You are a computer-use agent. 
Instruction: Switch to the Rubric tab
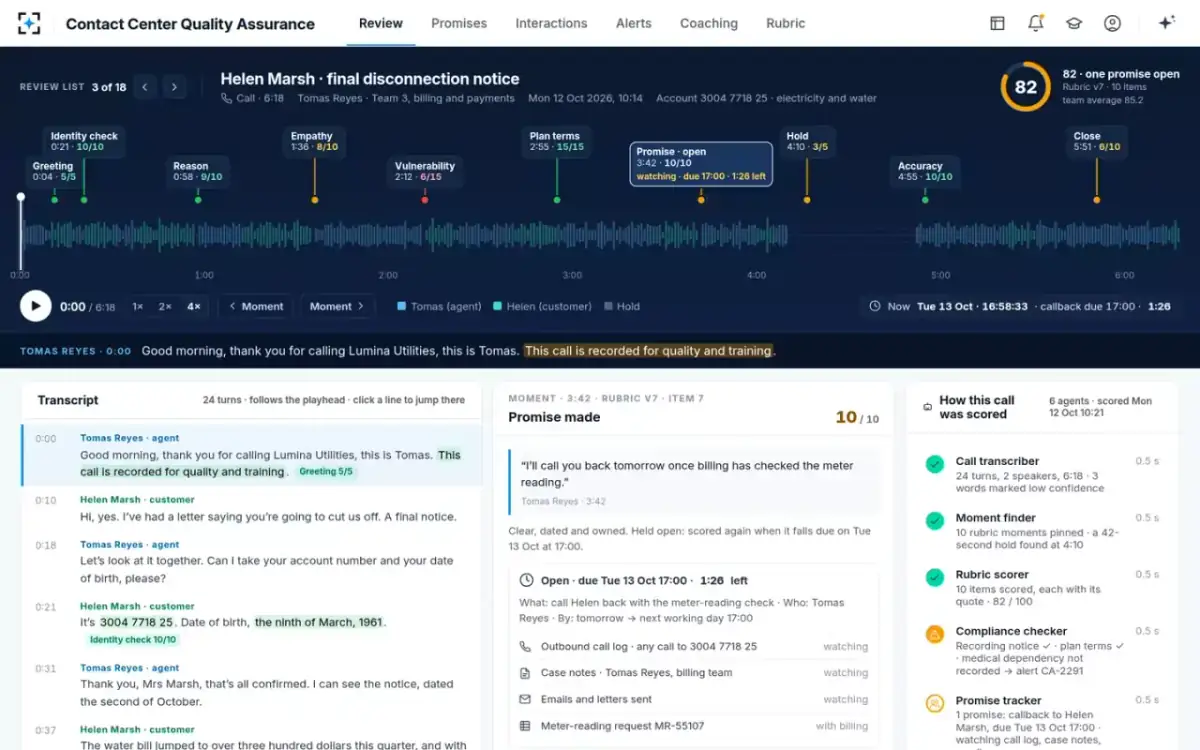pyautogui.click(x=786, y=23)
